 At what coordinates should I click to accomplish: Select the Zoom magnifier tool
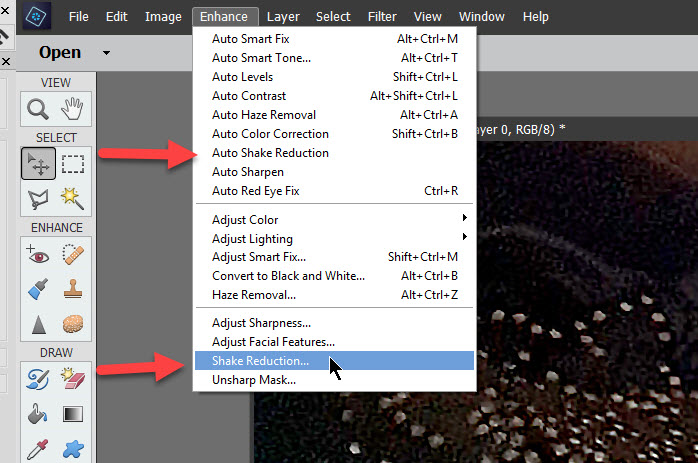38,109
